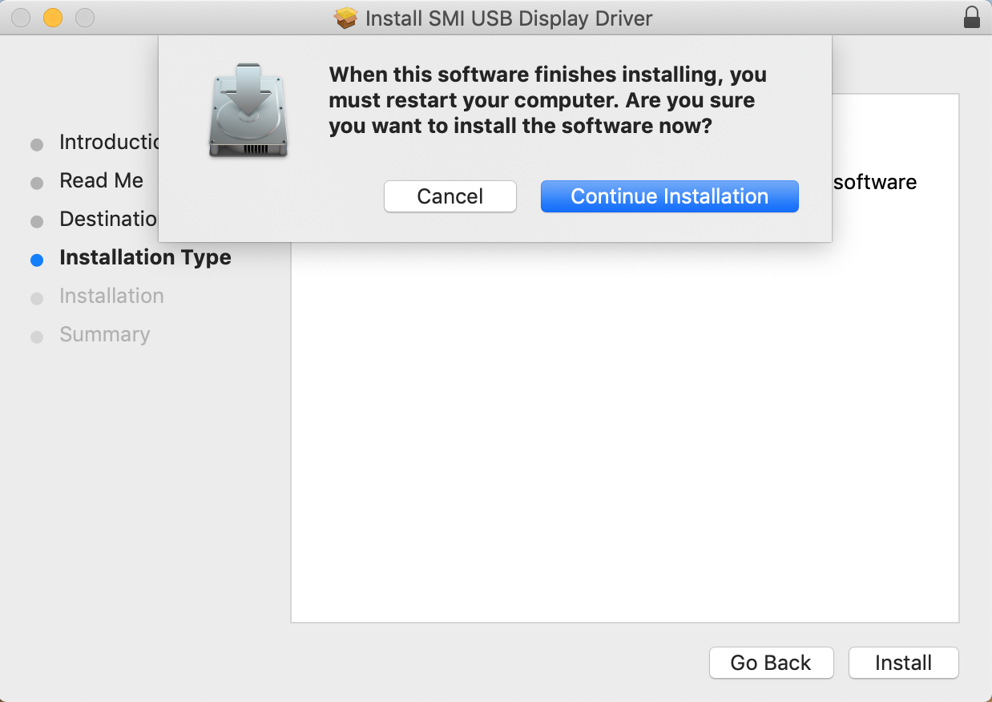Click the dot beside Read Me step
This screenshot has height=702, width=992.
tap(37, 181)
